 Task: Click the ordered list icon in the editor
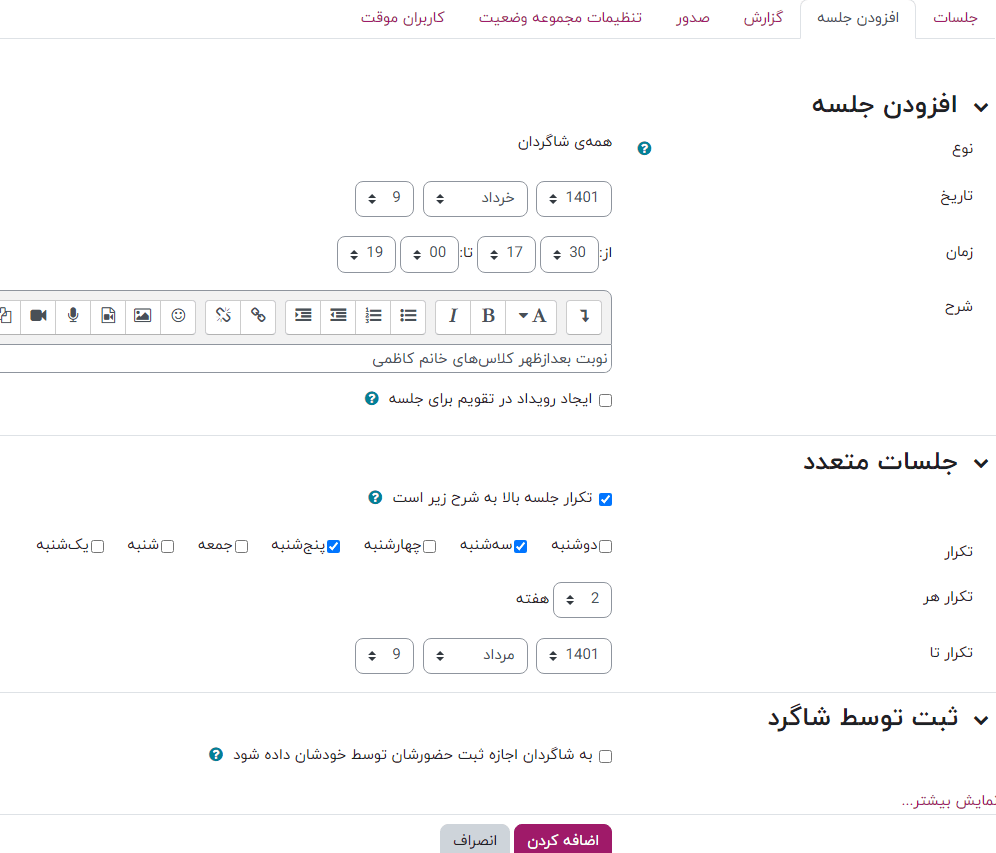(371, 316)
